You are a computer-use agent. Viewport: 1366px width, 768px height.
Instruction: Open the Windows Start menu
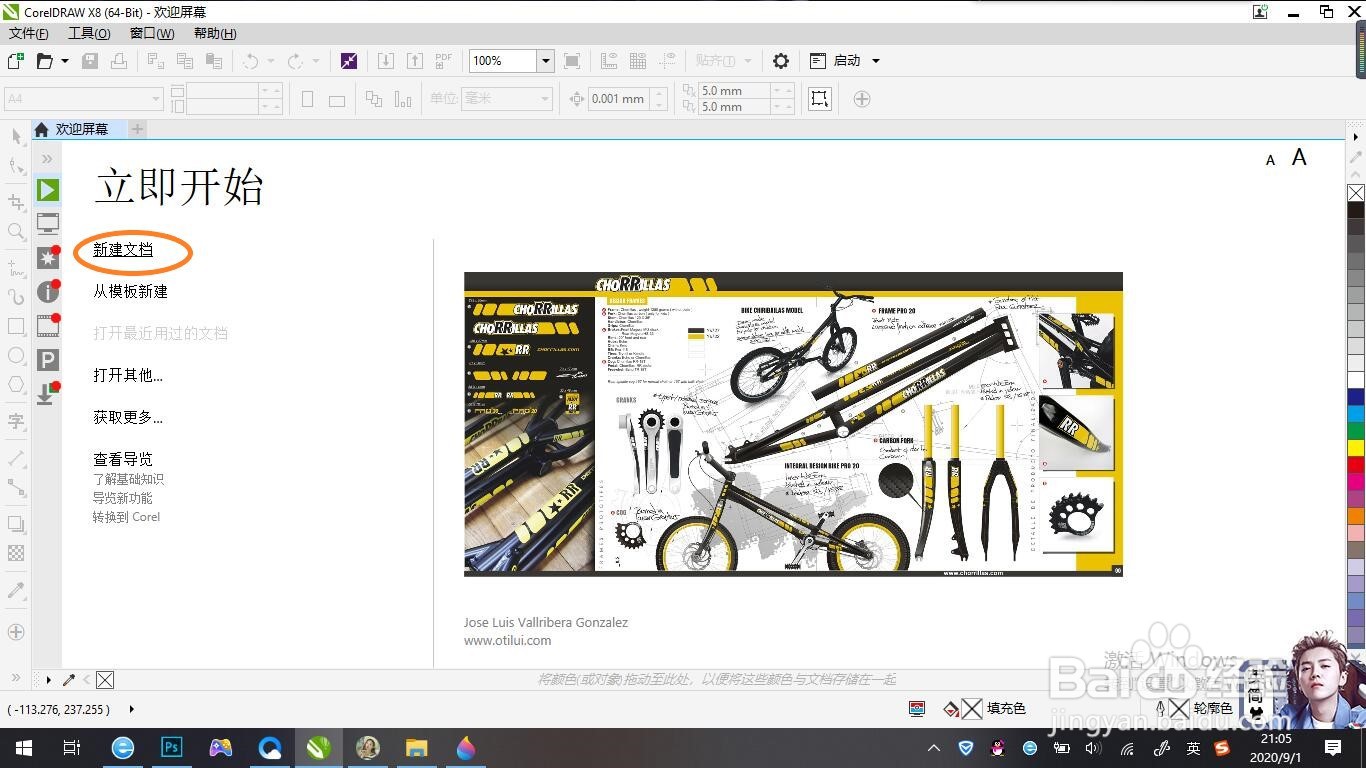click(23, 748)
